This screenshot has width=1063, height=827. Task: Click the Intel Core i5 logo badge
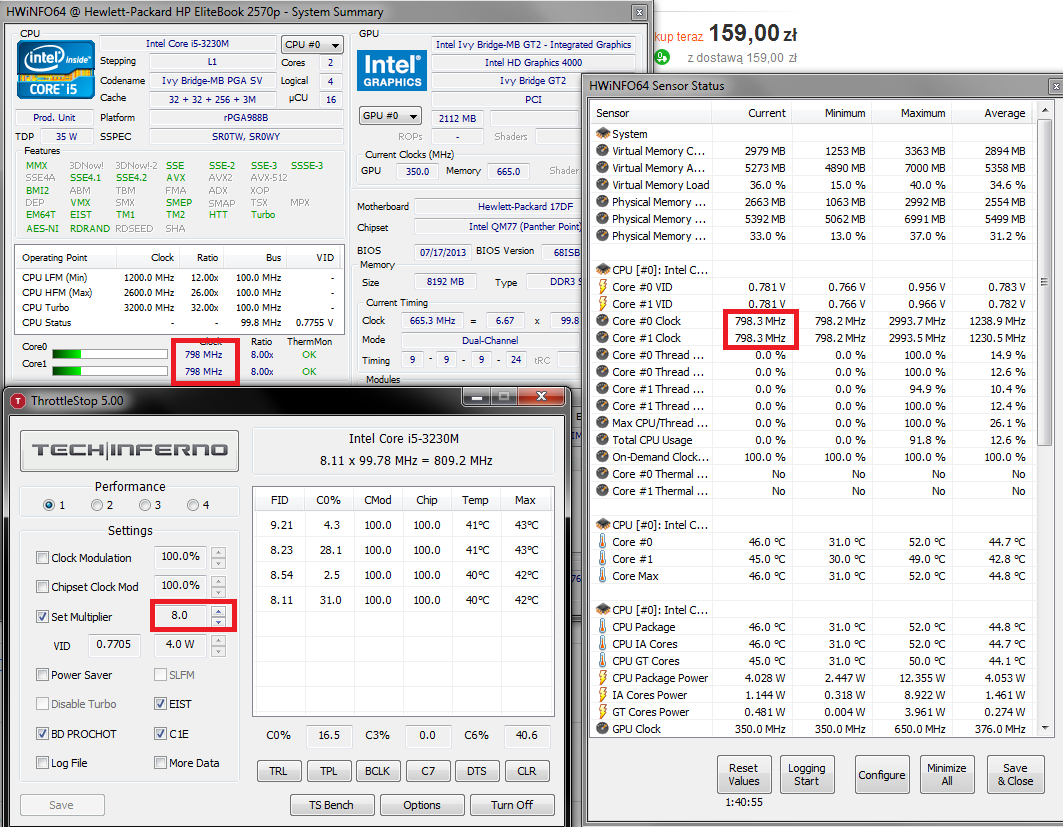click(x=56, y=70)
